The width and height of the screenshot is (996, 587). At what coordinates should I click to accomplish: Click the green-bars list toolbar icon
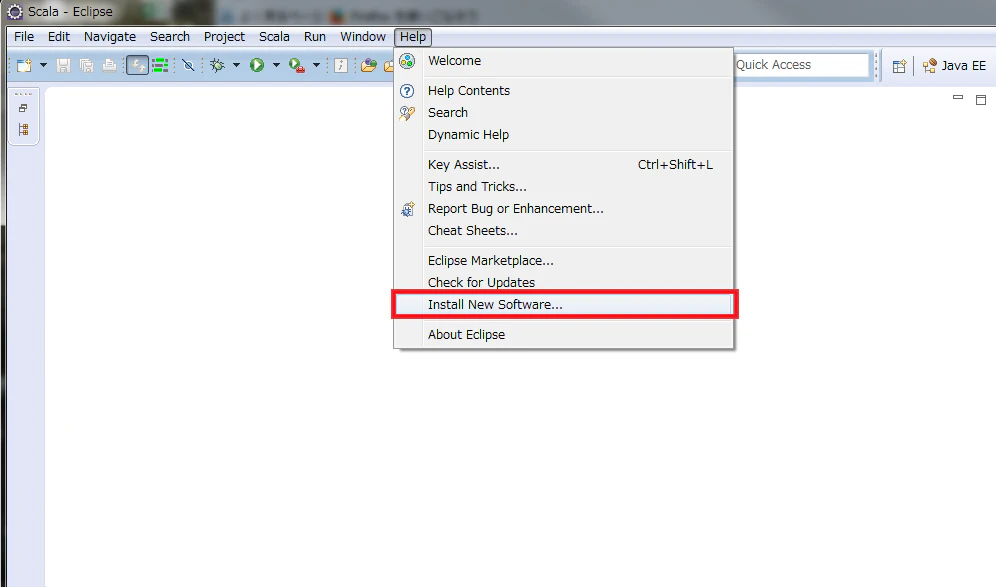[x=160, y=65]
